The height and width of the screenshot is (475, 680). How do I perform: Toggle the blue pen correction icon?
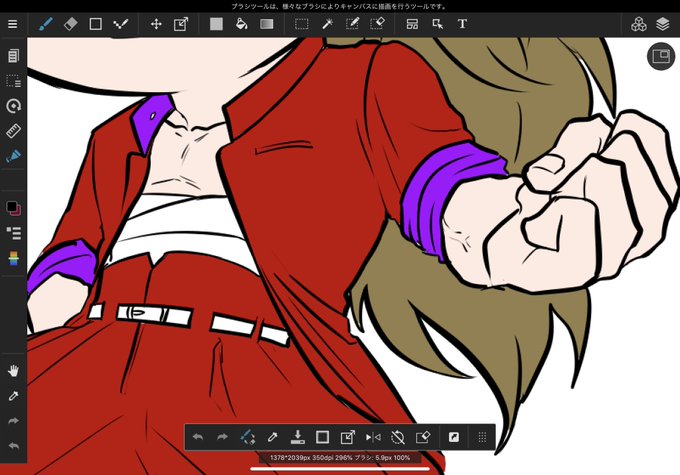click(13, 156)
